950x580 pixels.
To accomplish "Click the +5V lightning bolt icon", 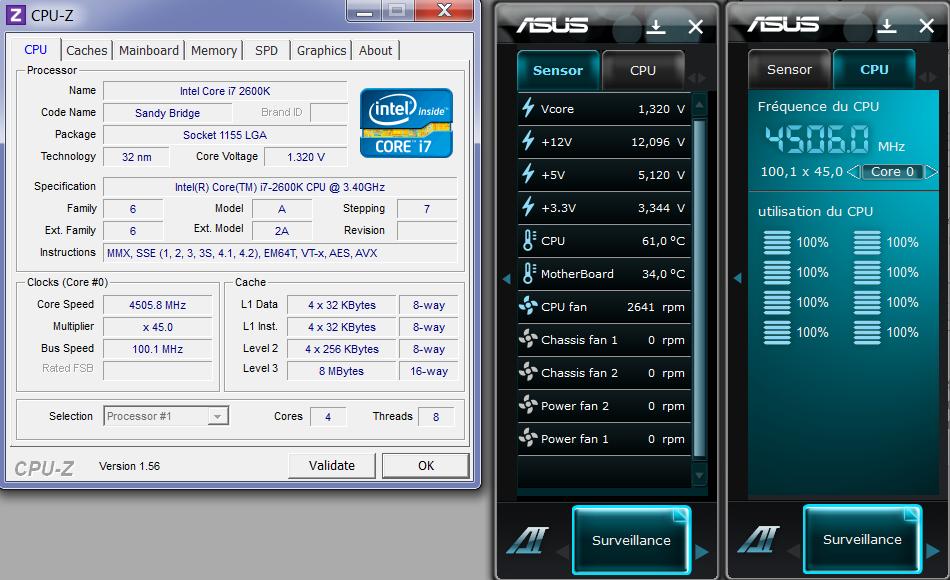I will [528, 175].
